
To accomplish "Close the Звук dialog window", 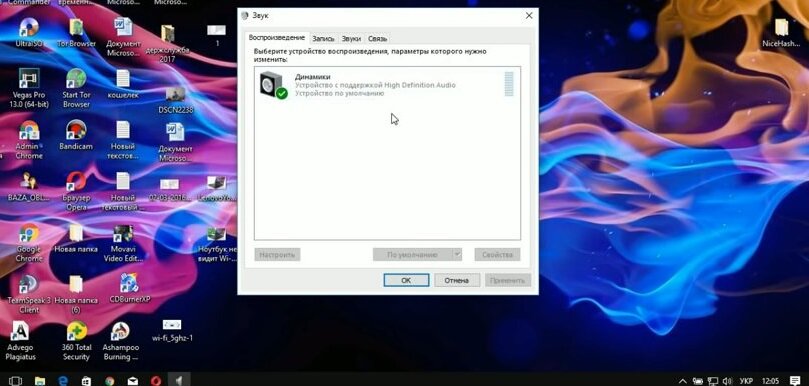I will (529, 15).
